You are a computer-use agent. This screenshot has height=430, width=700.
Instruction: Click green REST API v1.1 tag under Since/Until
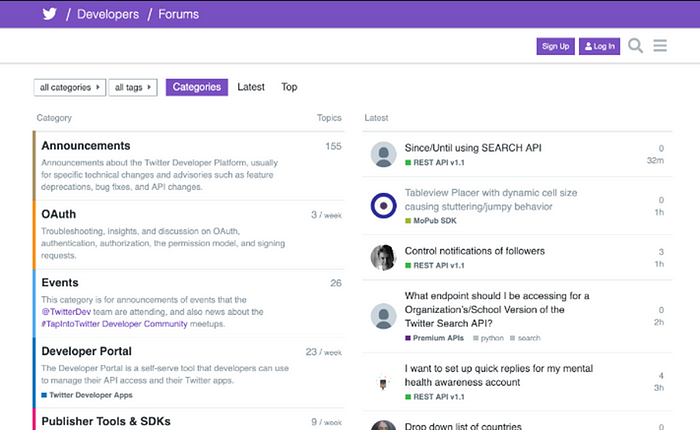tap(435, 163)
